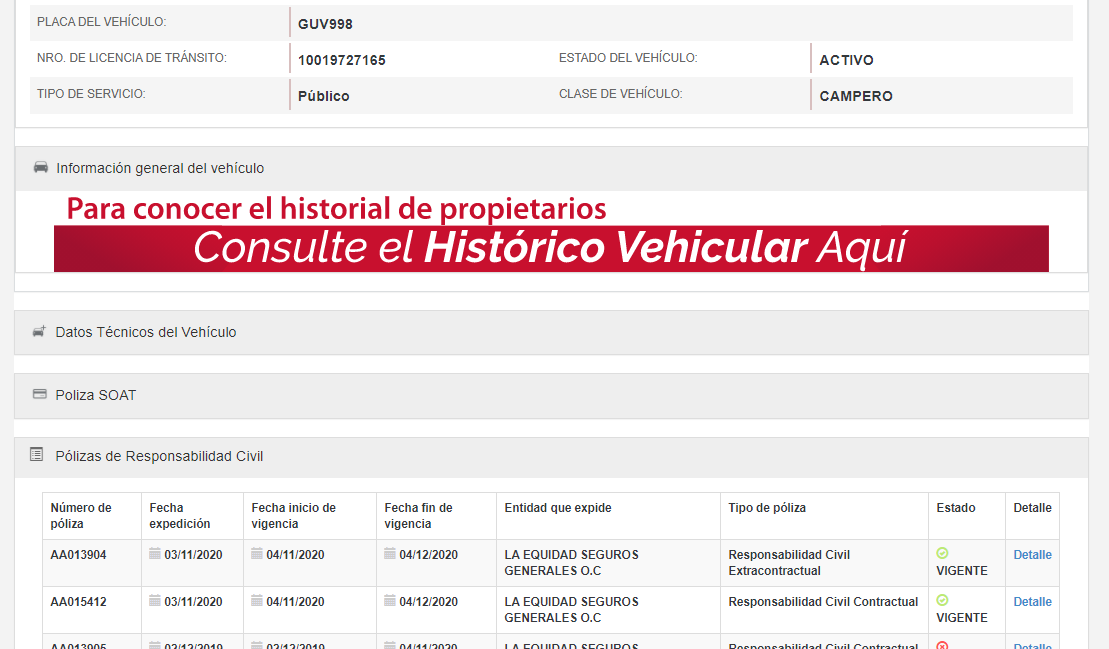The width and height of the screenshot is (1109, 649).
Task: Open Detalle link for policy AA015412
Action: [x=1032, y=602]
